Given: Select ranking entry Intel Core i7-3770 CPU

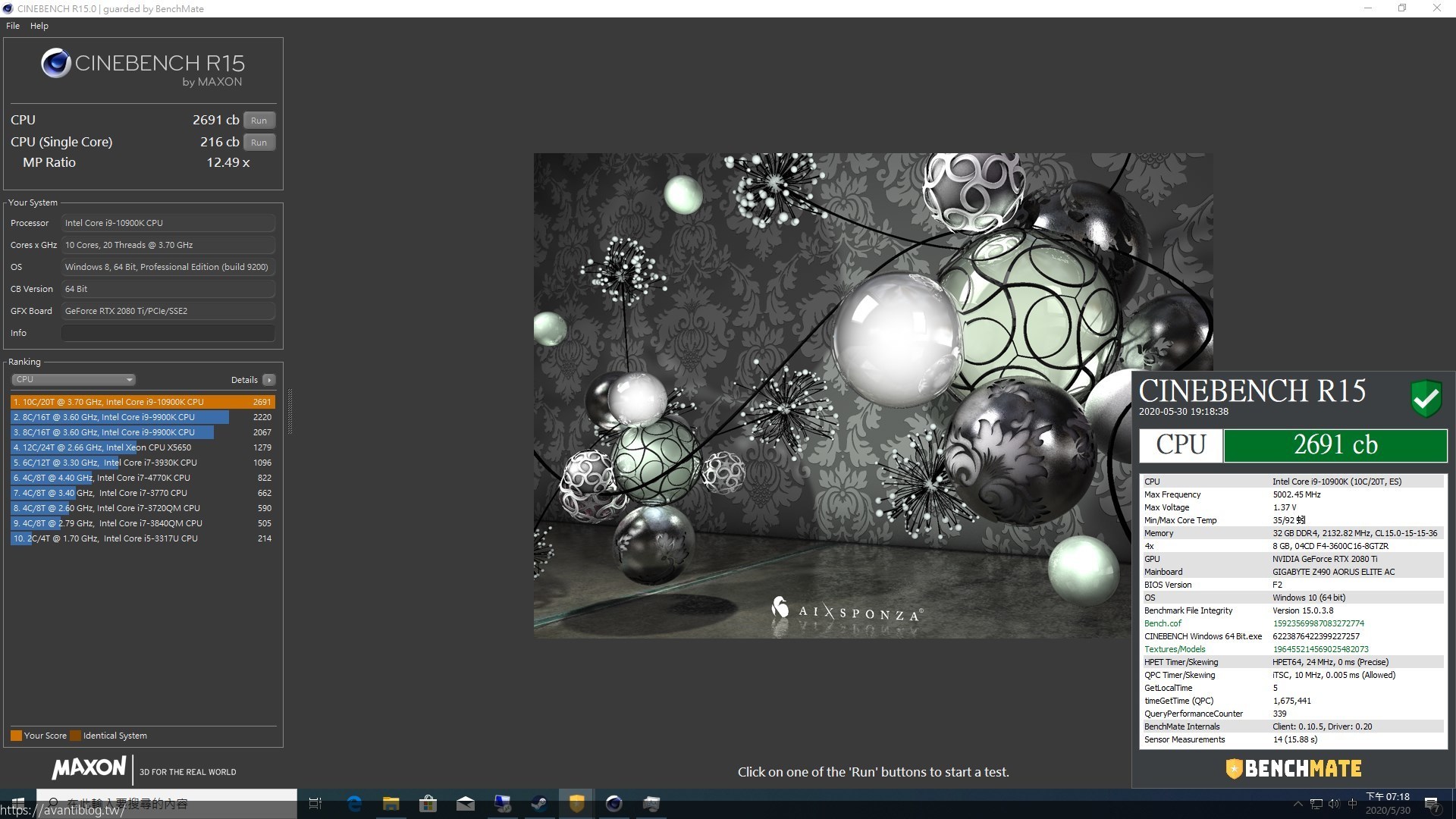Looking at the screenshot, I should tap(143, 493).
